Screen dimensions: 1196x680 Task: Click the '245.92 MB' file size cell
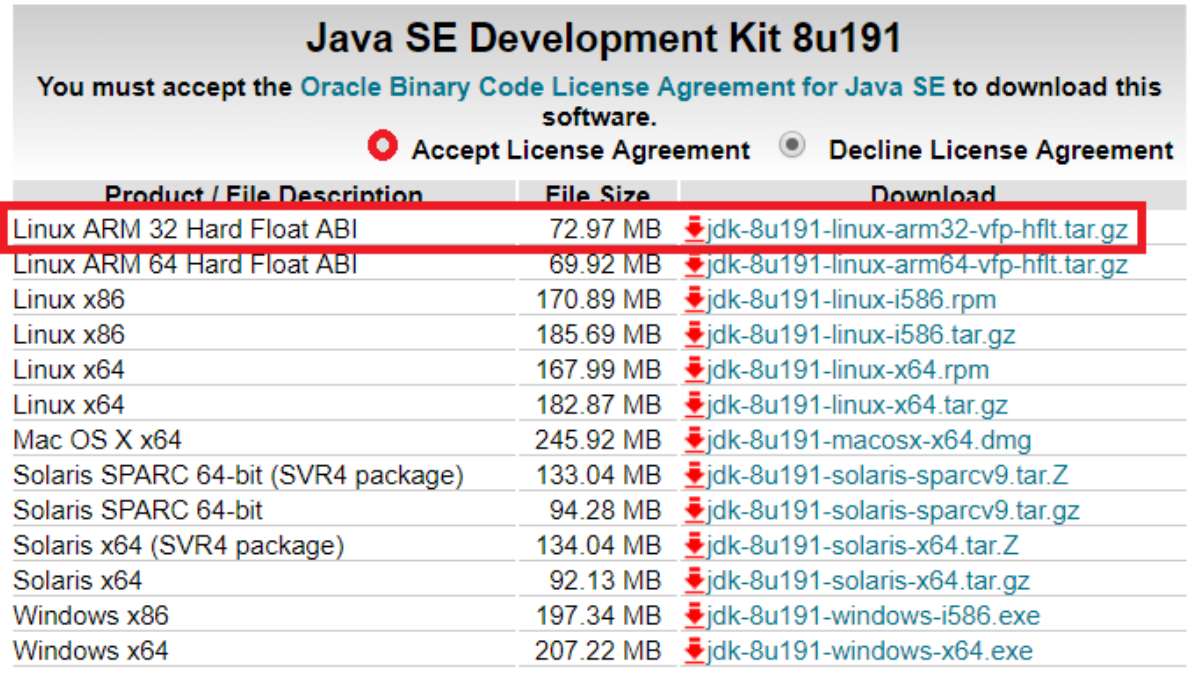598,440
